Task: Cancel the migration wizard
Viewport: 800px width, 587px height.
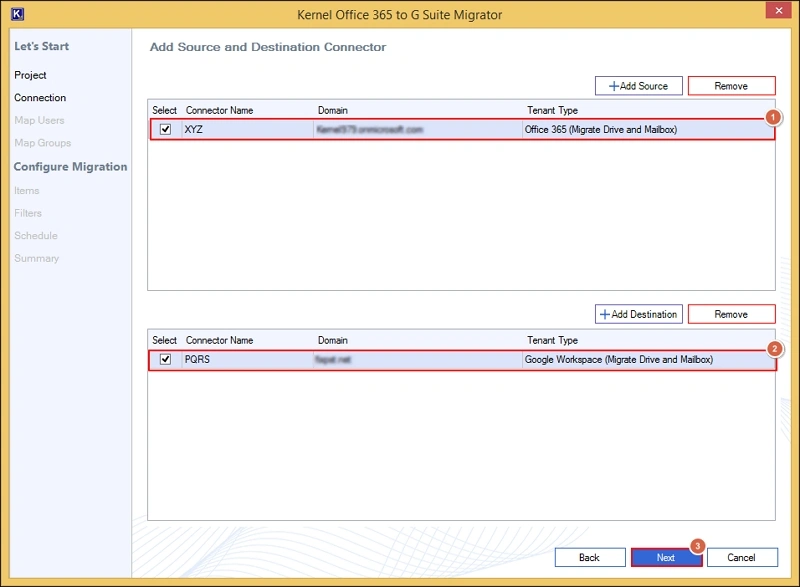Action: point(741,557)
